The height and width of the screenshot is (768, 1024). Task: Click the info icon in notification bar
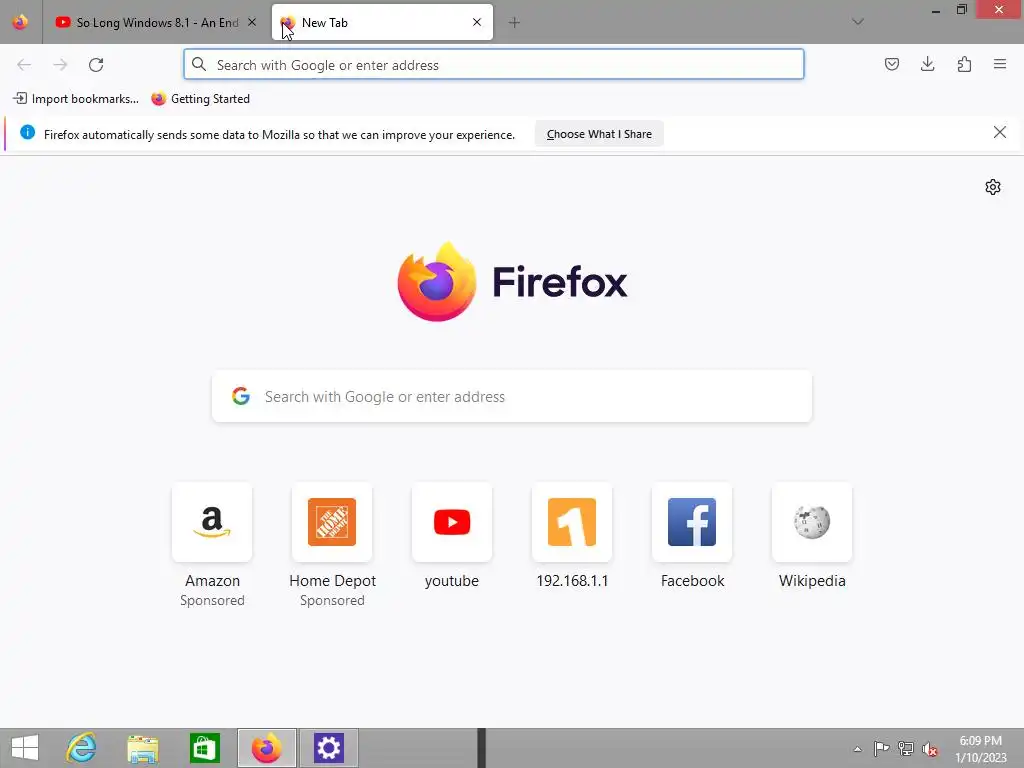pyautogui.click(x=27, y=133)
